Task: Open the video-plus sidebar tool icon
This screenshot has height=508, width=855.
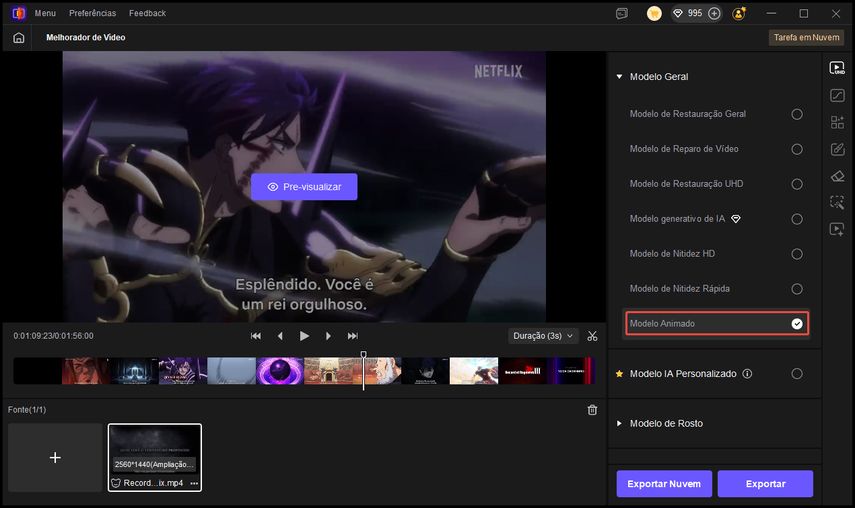Action: (x=837, y=229)
